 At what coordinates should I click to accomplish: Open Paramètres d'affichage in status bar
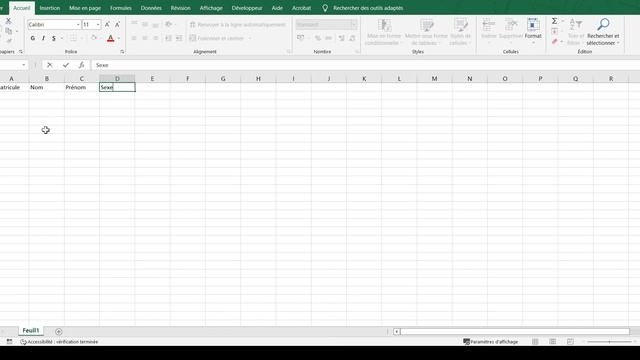(491, 342)
